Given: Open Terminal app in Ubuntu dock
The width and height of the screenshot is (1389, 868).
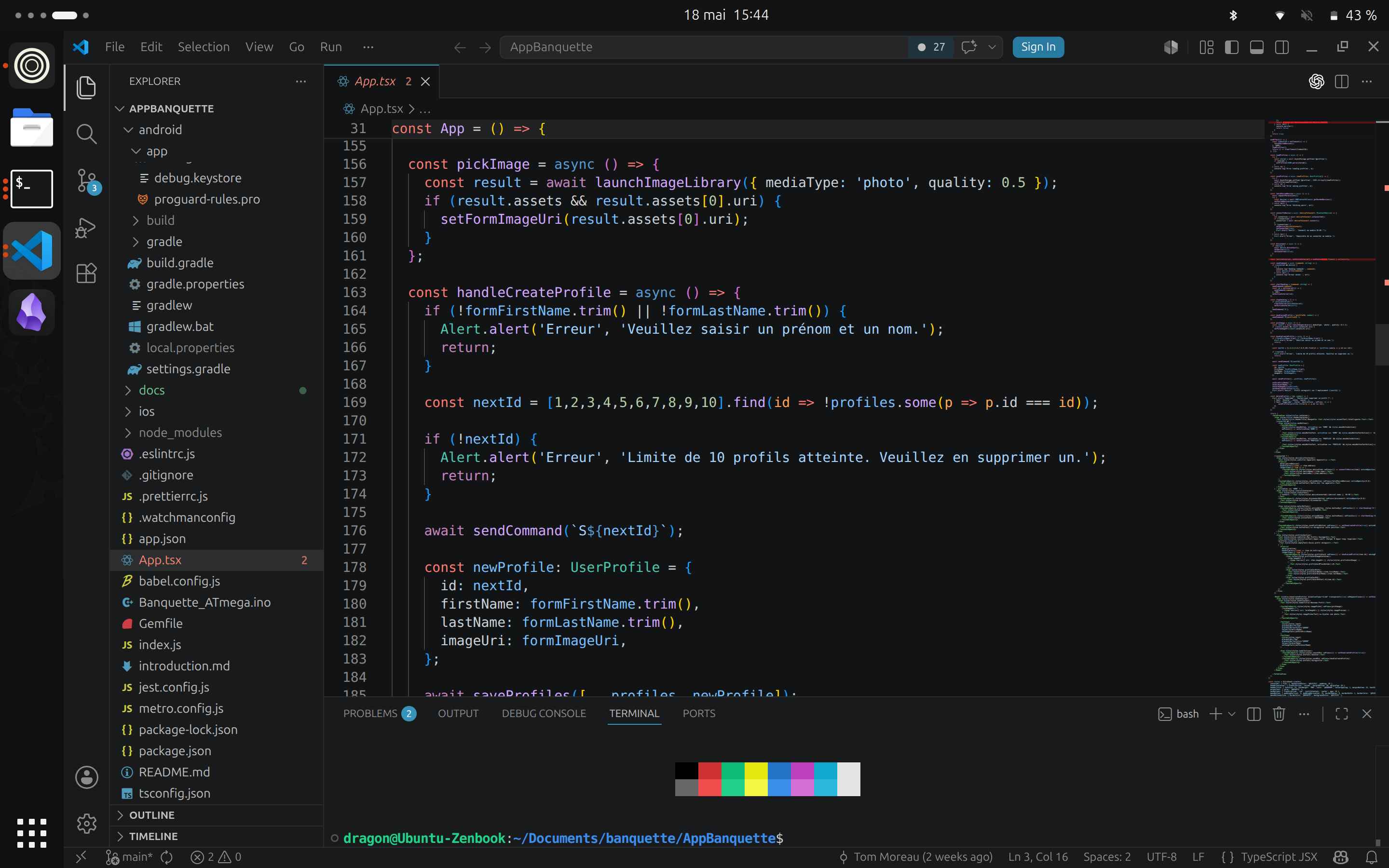Looking at the screenshot, I should pyautogui.click(x=31, y=189).
